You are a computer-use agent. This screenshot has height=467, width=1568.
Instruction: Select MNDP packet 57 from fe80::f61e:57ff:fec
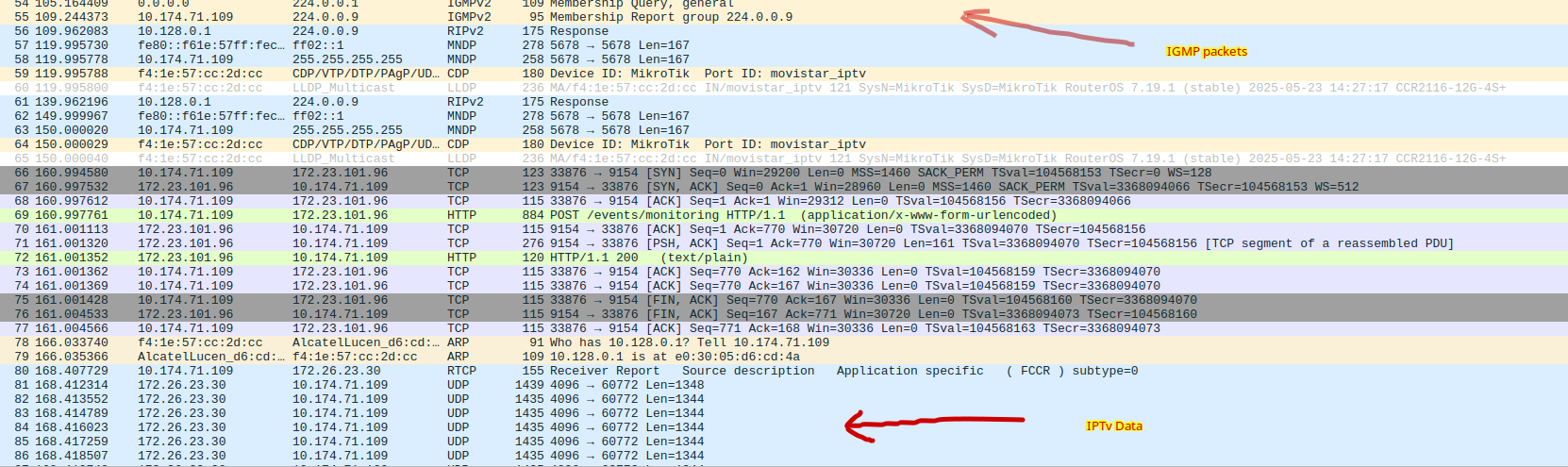pos(784,45)
